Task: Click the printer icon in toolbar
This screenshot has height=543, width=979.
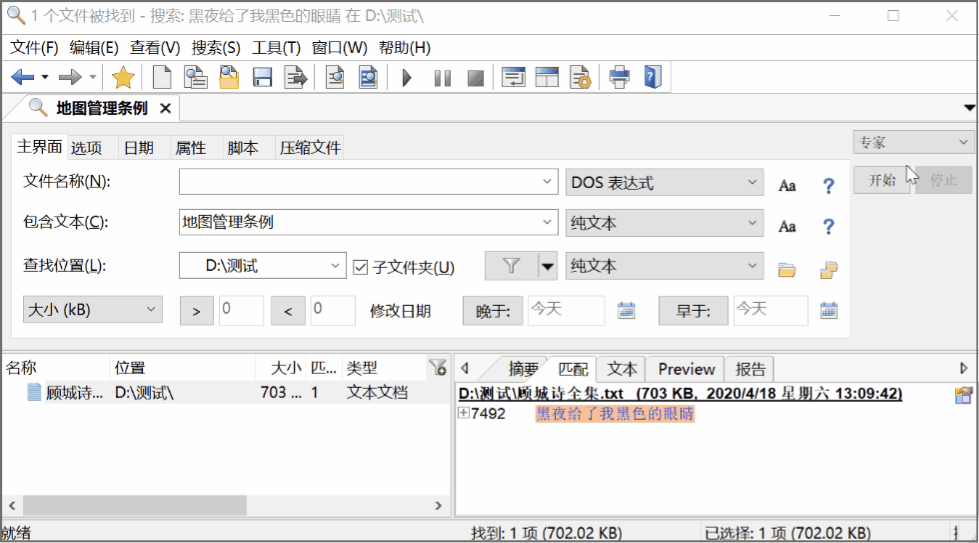Action: coord(620,77)
